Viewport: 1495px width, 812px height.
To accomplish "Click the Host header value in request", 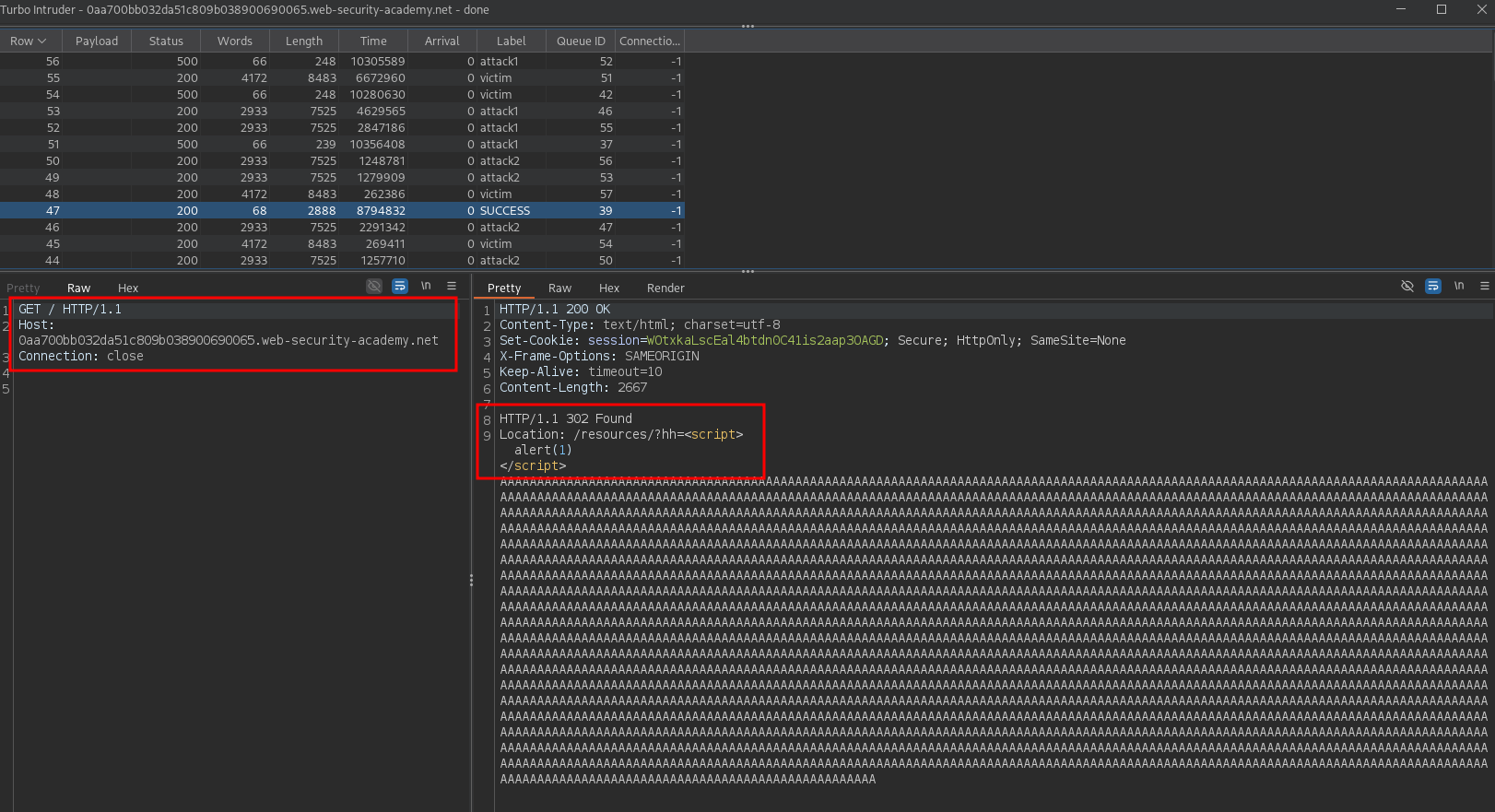I will 229,341.
